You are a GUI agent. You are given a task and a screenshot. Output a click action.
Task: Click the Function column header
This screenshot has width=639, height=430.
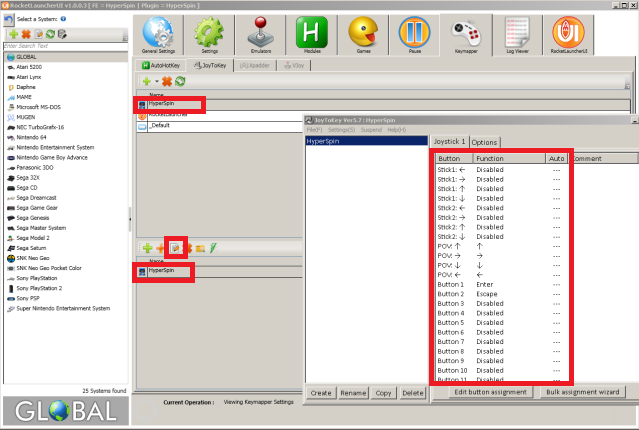tap(509, 159)
